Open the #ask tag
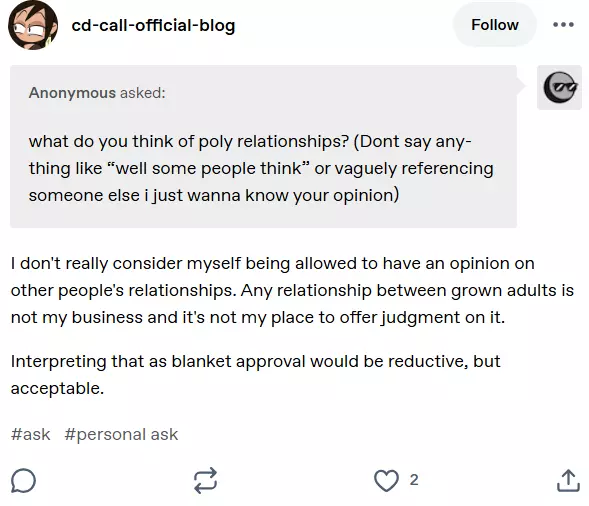Image resolution: width=589 pixels, height=506 pixels. (x=30, y=434)
